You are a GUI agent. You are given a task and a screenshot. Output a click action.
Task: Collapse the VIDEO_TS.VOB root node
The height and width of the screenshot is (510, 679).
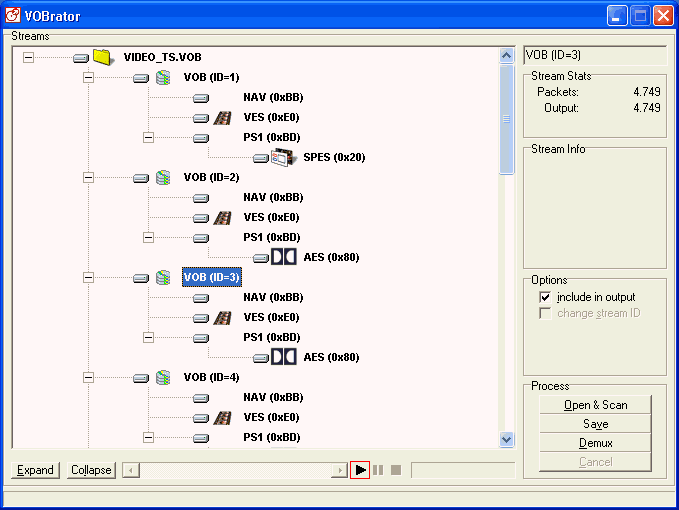coord(29,57)
